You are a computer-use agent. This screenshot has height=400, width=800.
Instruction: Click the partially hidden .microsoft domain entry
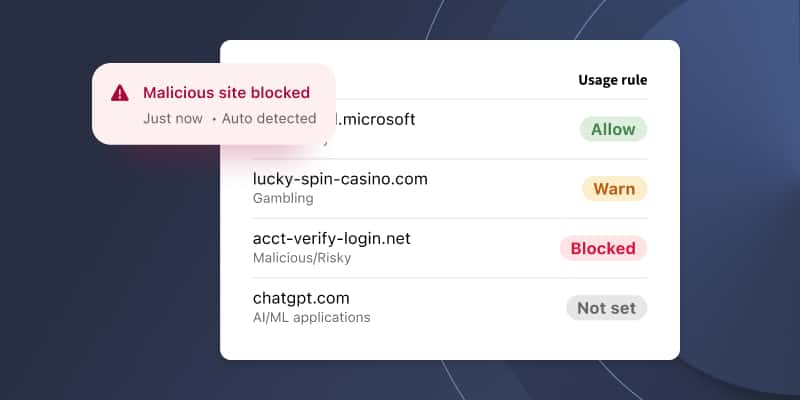(x=376, y=119)
